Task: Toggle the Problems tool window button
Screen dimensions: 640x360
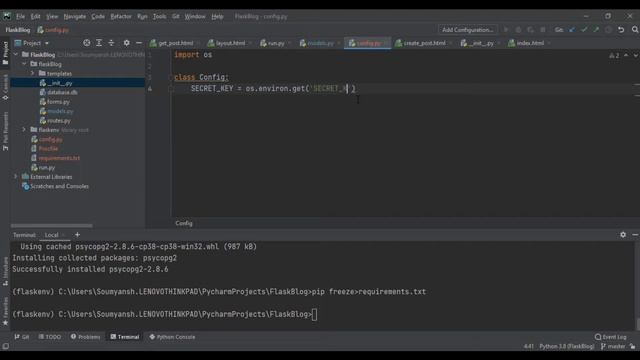Action: click(x=85, y=337)
